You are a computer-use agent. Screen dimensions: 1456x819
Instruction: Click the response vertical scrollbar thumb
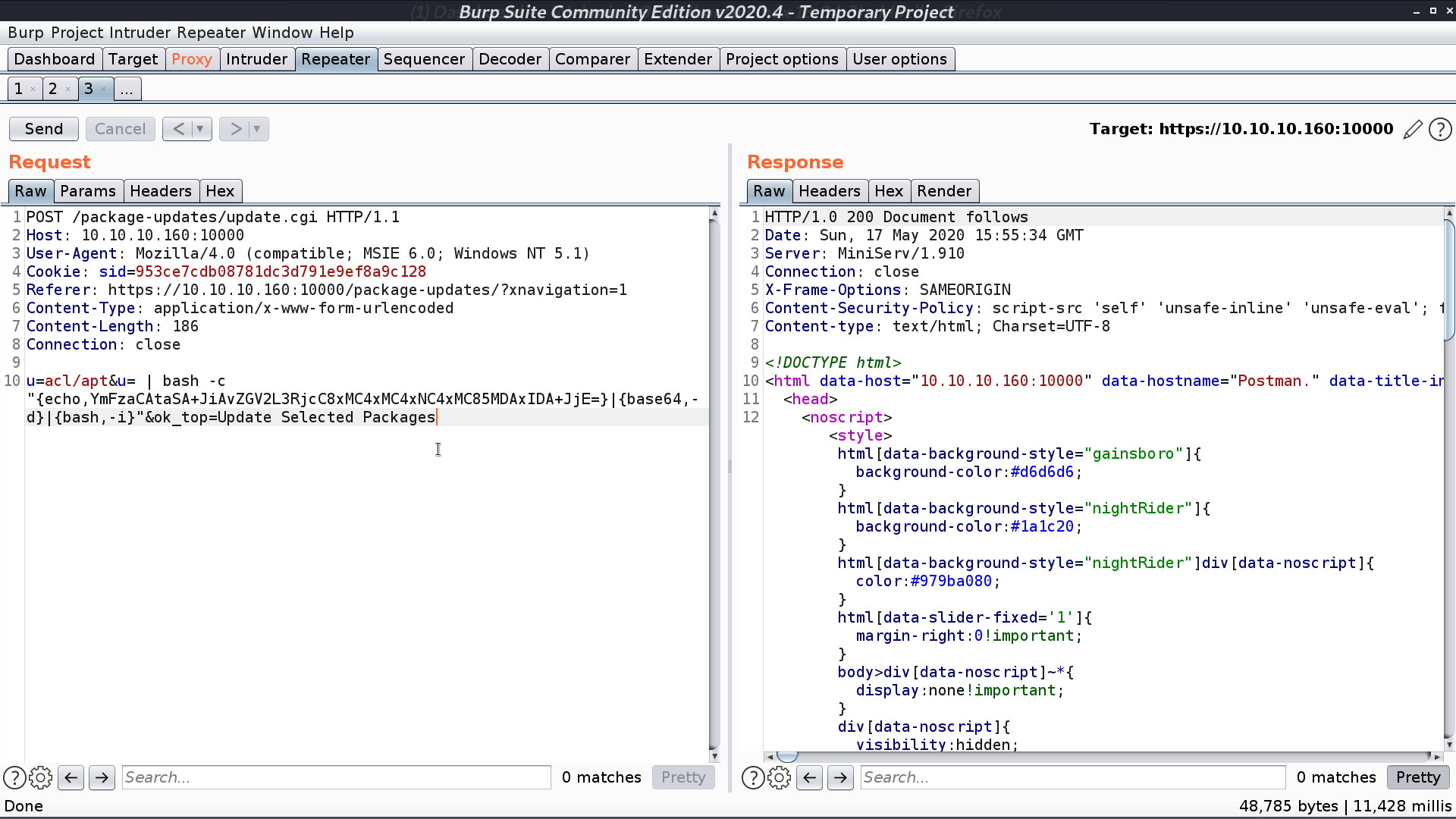[x=1450, y=281]
